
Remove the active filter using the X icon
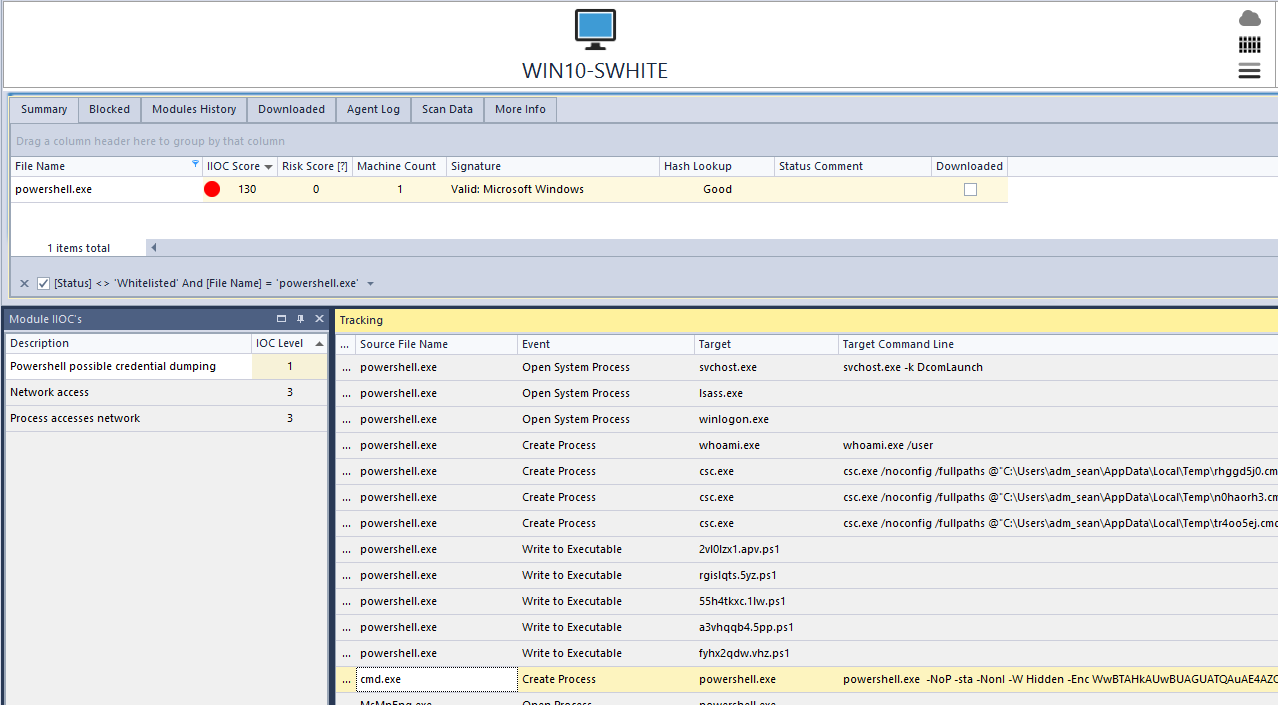point(25,284)
